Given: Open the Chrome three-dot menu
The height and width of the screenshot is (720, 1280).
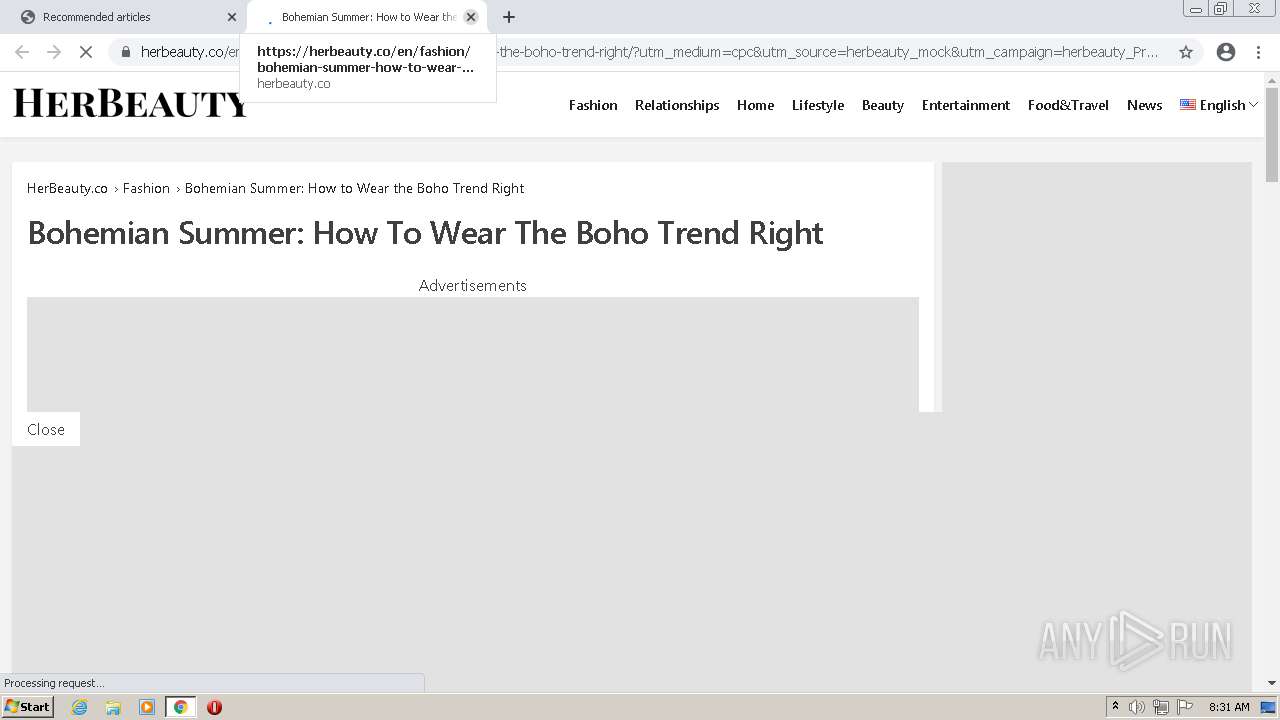Looking at the screenshot, I should [x=1258, y=52].
